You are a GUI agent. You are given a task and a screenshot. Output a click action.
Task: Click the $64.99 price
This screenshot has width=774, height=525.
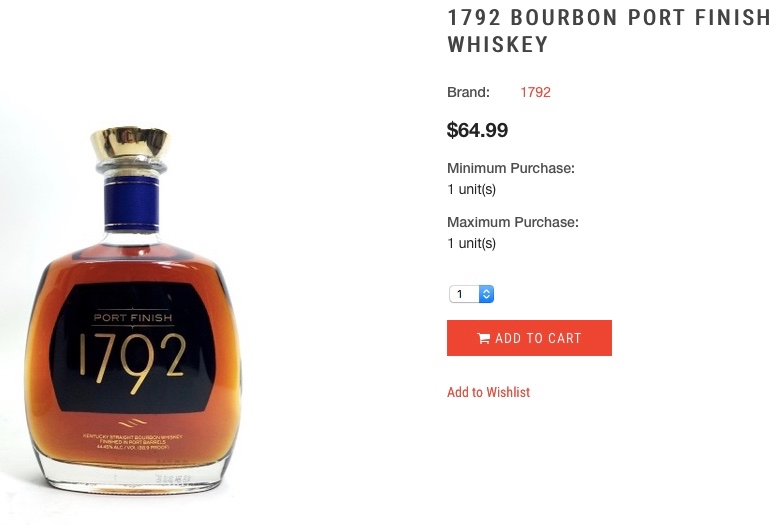tap(477, 130)
